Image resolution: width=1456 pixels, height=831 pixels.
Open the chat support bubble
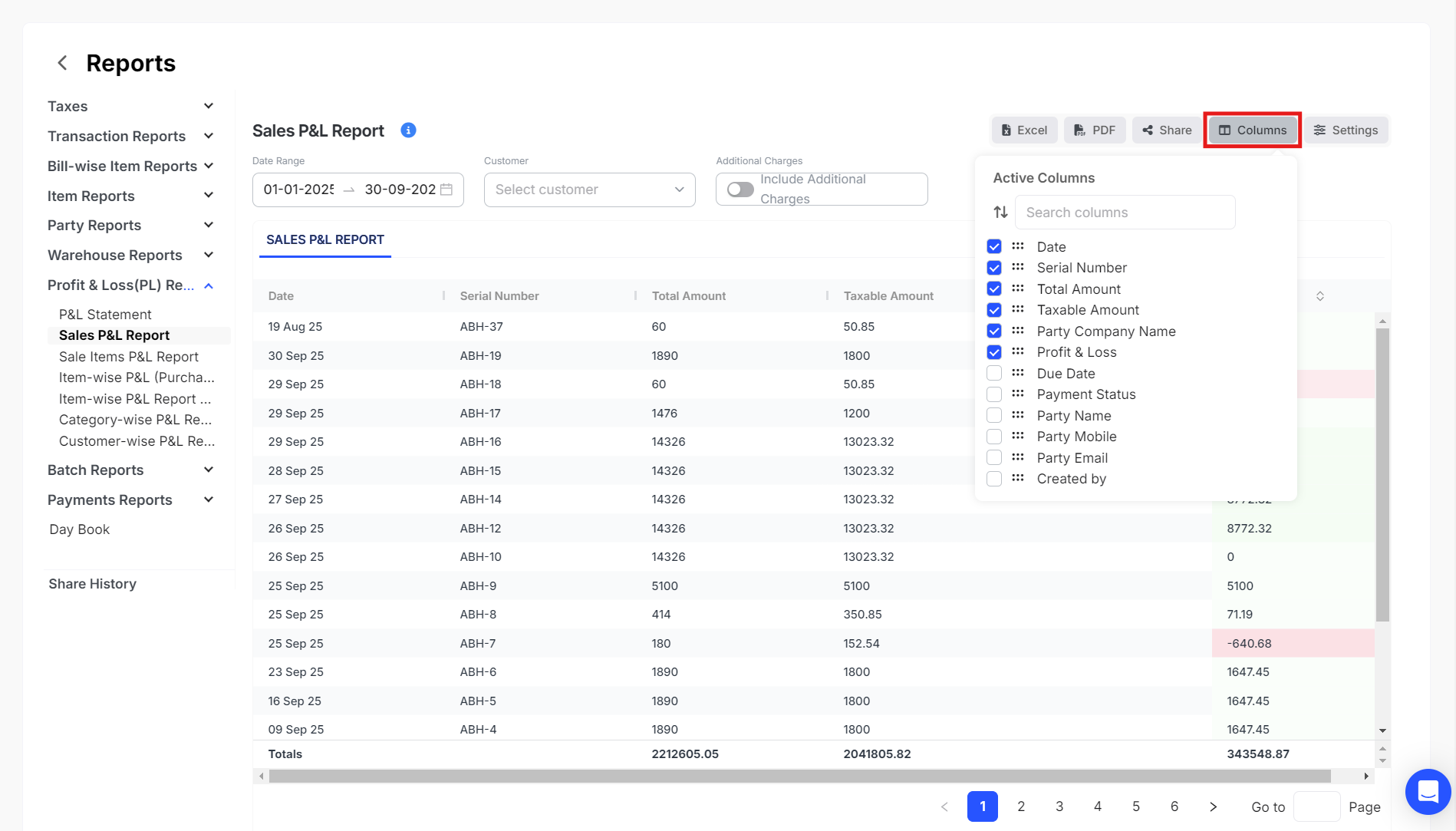1428,791
